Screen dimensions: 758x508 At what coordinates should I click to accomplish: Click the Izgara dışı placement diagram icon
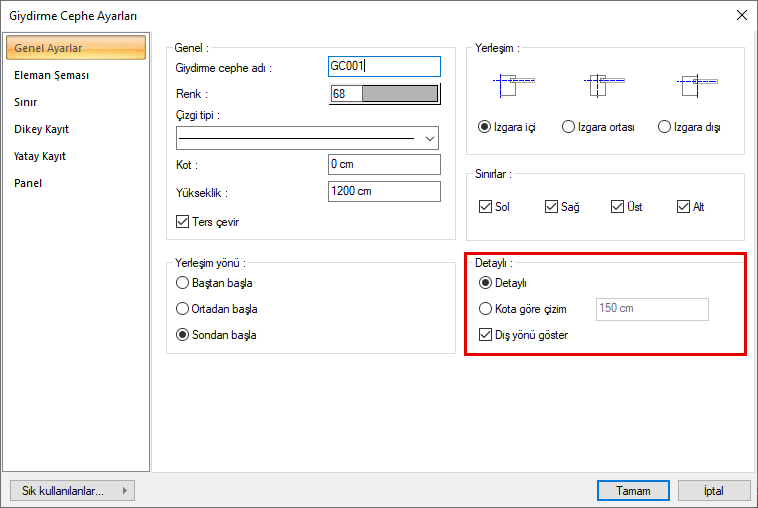pos(690,84)
